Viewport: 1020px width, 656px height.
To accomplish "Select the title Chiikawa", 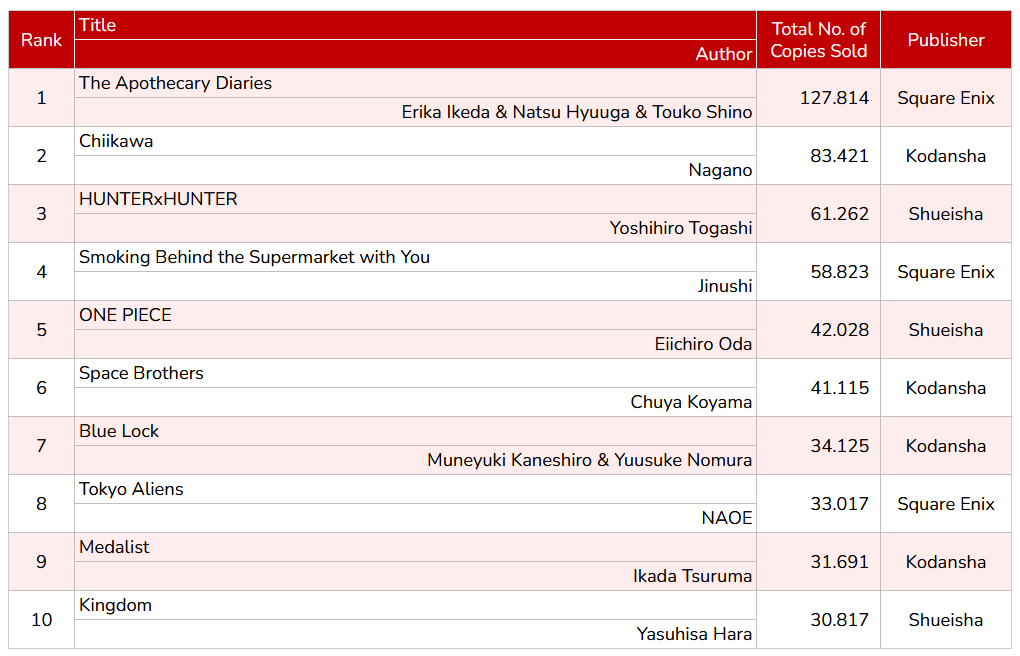I will 116,141.
